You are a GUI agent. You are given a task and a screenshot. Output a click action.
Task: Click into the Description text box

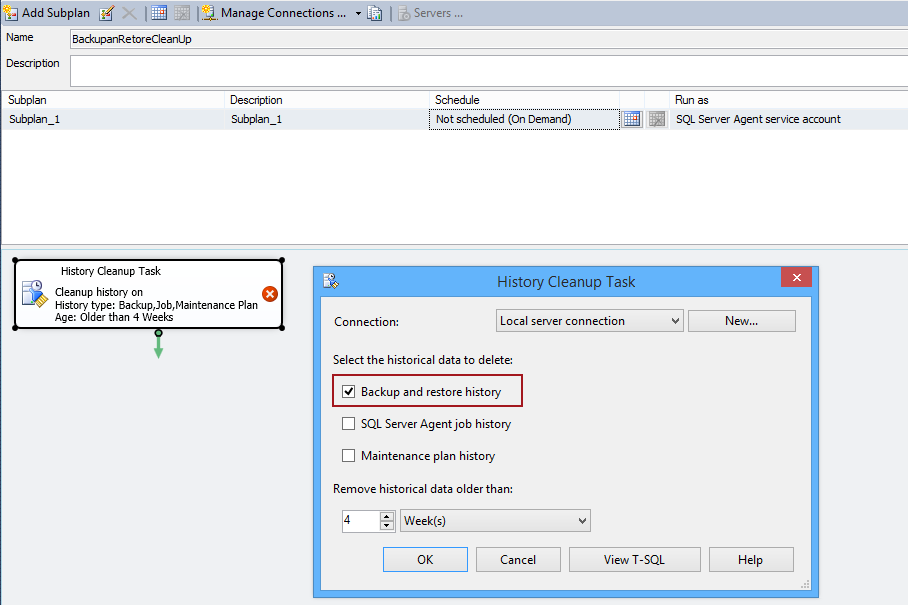coord(488,71)
